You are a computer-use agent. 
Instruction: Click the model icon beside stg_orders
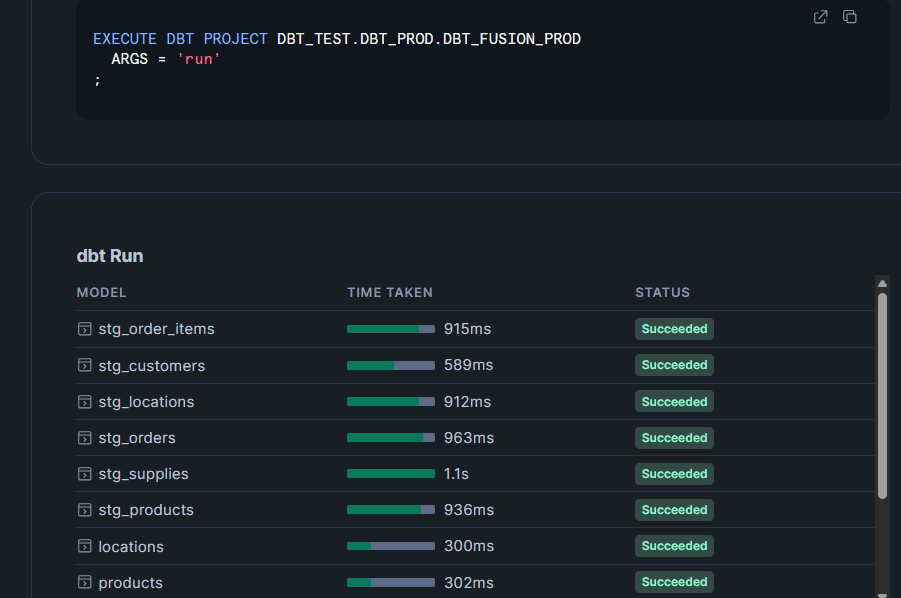pos(84,438)
